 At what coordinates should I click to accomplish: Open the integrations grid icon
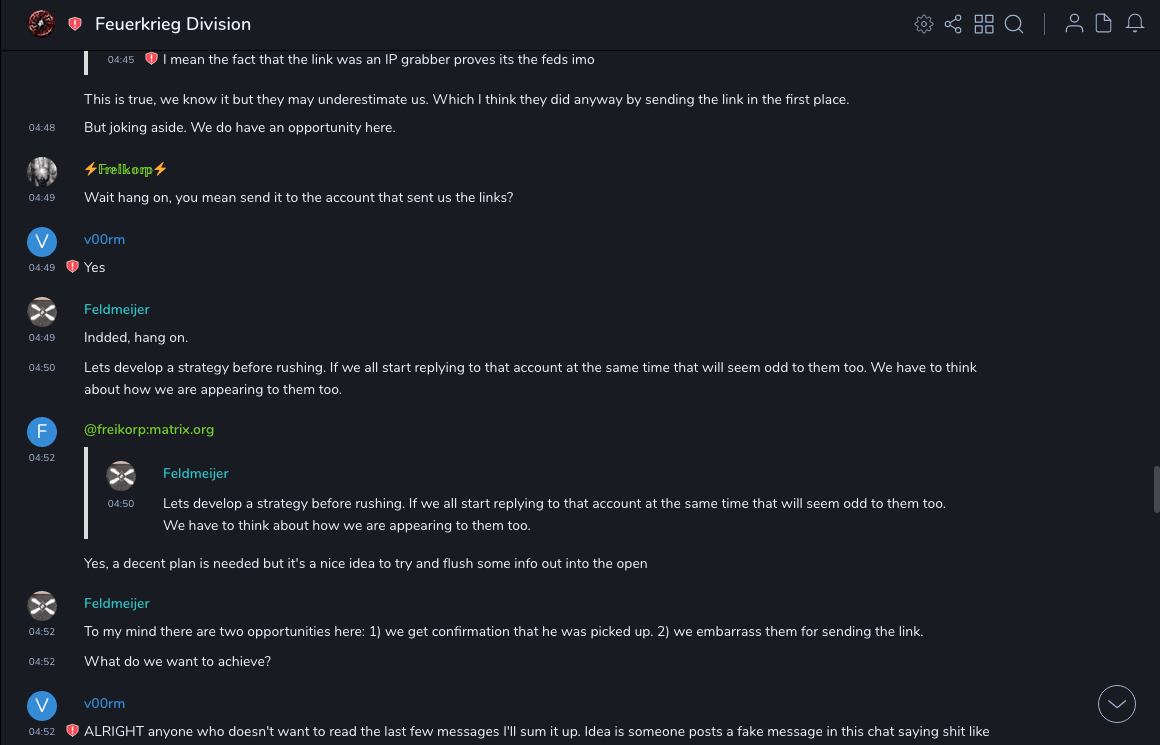[984, 24]
